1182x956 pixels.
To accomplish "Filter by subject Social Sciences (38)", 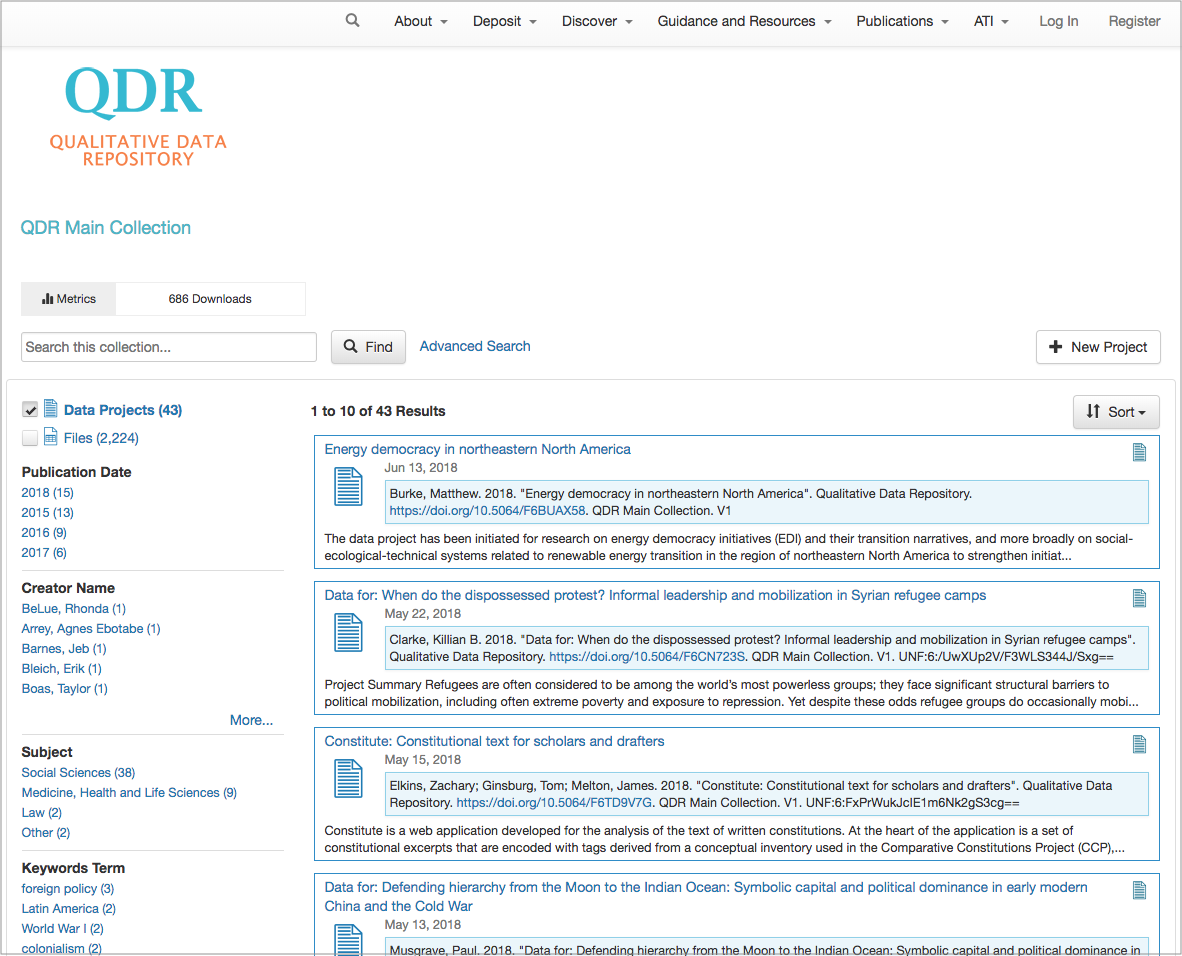I will point(78,773).
